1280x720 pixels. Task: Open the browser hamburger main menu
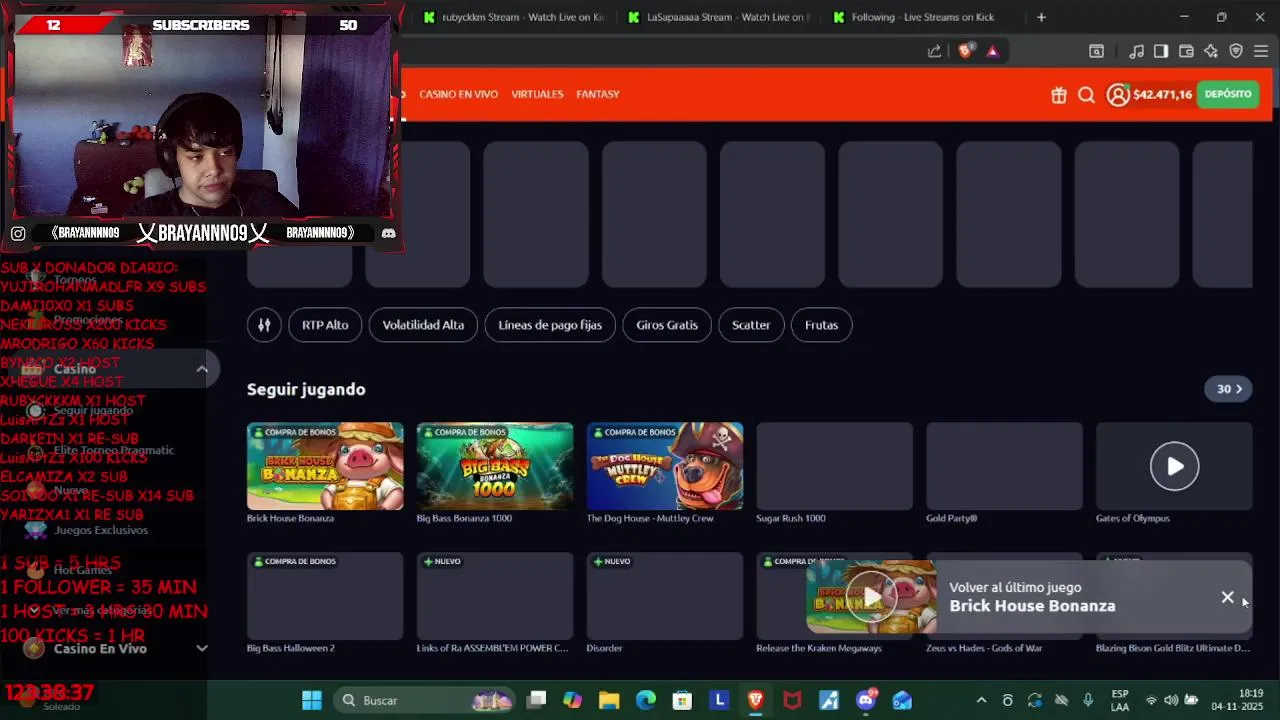pos(1261,51)
